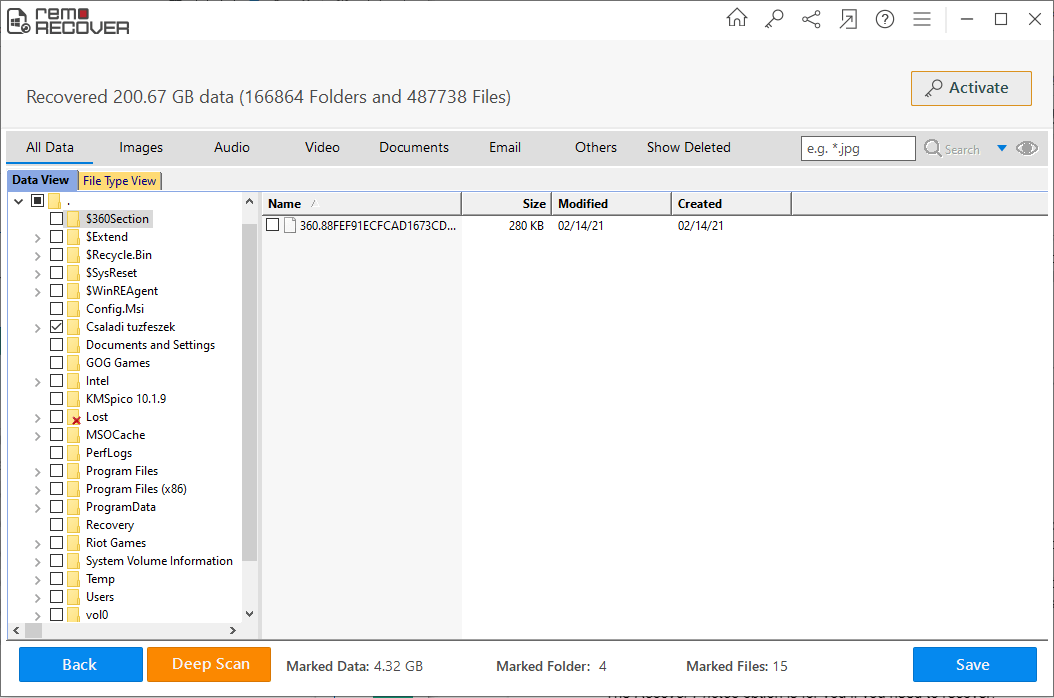Switch to the Audio tab
This screenshot has width=1054, height=698.
click(x=232, y=147)
